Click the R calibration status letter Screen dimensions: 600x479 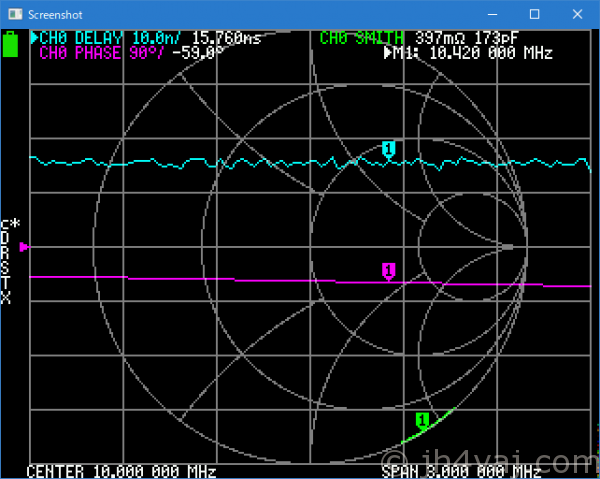pos(5,254)
